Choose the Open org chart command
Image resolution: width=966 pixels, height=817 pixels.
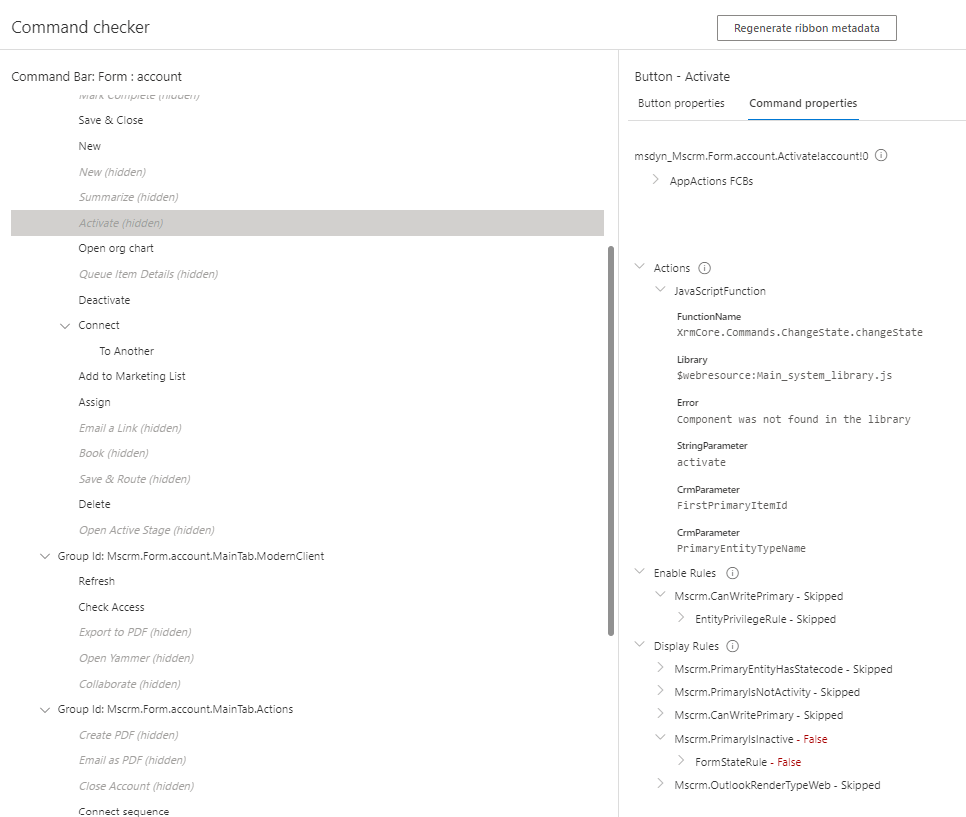pyautogui.click(x=116, y=248)
